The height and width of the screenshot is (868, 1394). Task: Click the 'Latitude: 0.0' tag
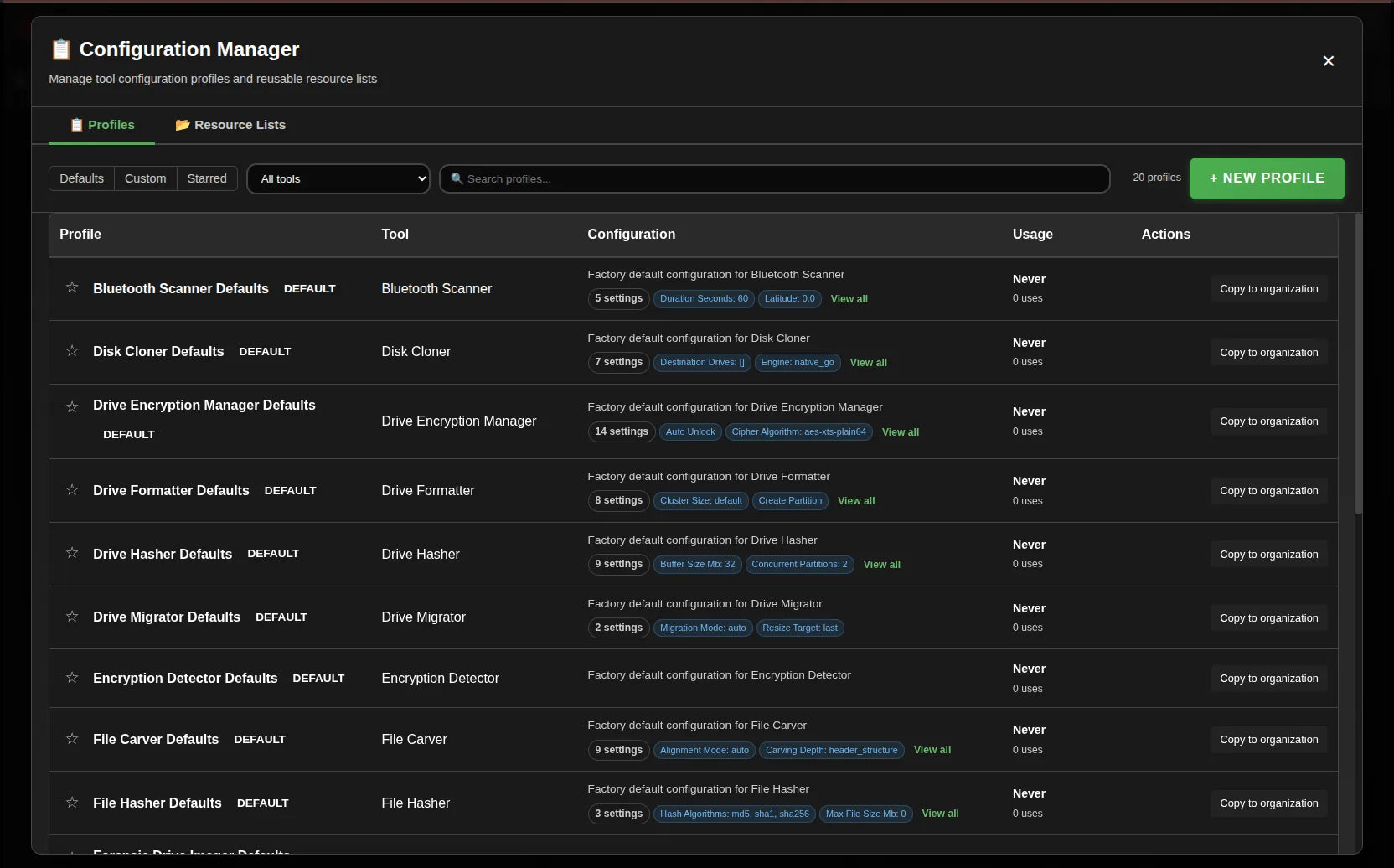click(x=789, y=298)
